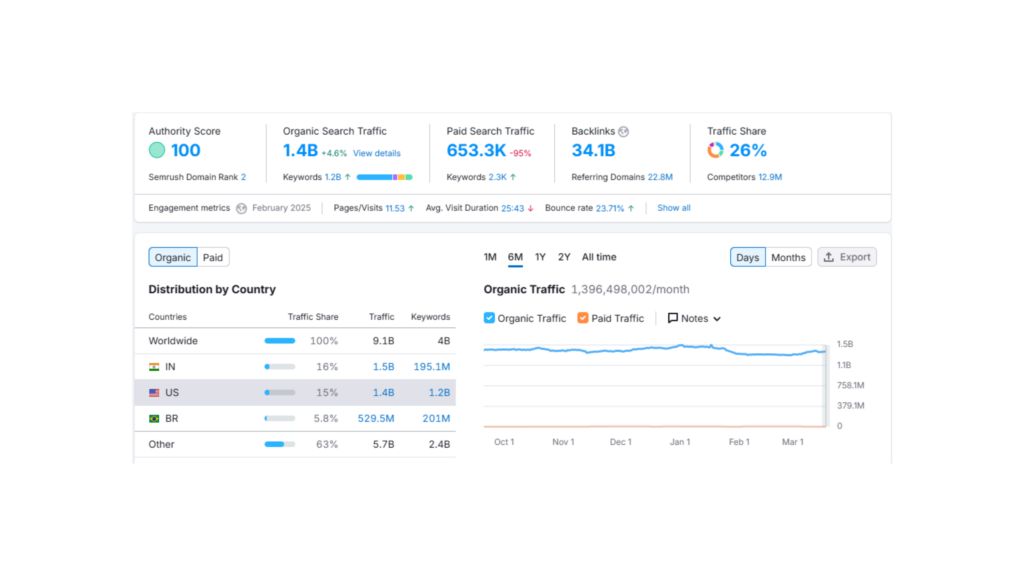Select the 1Y time range tab
The image size is (1024, 576).
[x=540, y=257]
